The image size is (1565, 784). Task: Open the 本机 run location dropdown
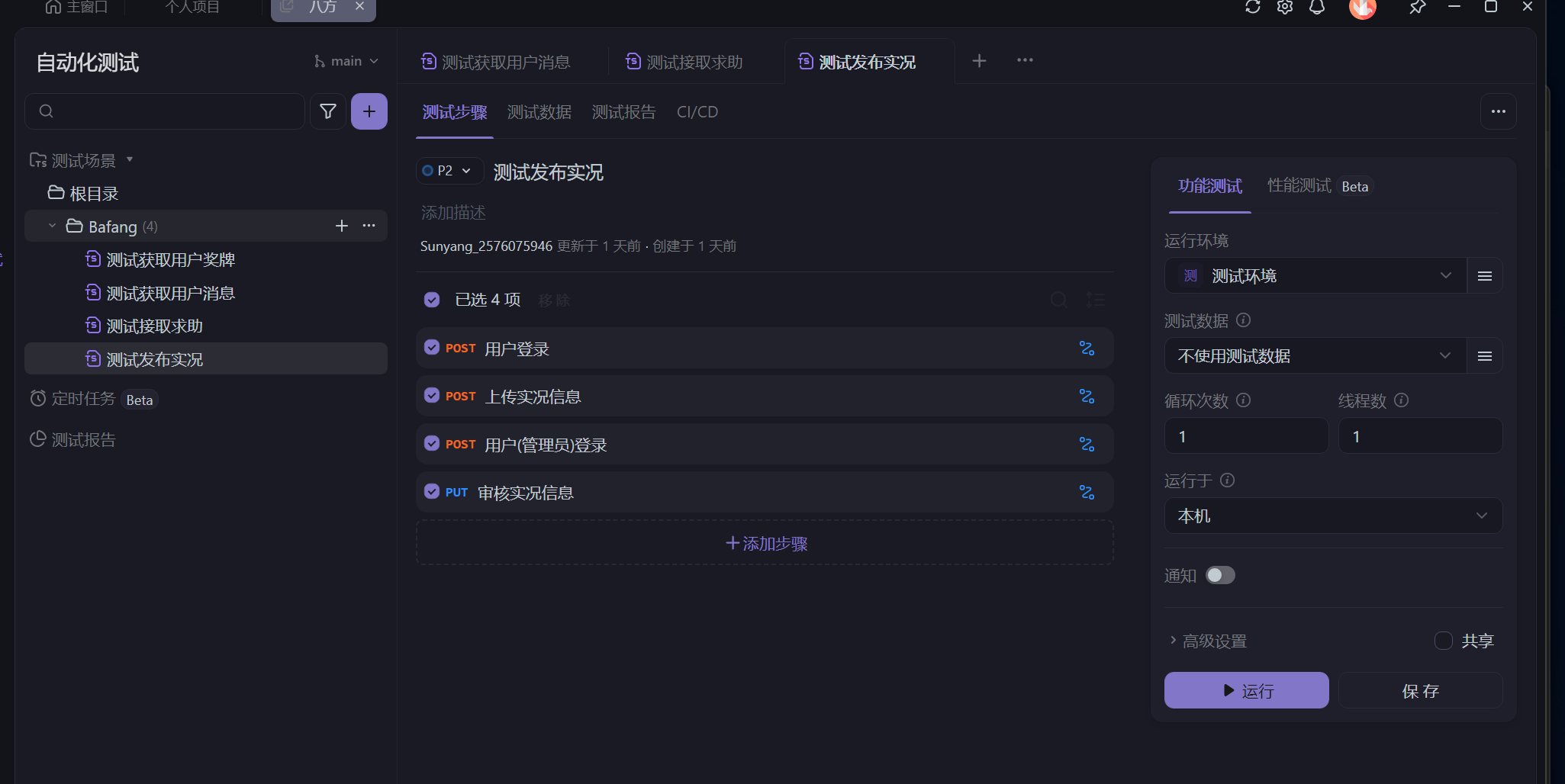[x=1332, y=516]
